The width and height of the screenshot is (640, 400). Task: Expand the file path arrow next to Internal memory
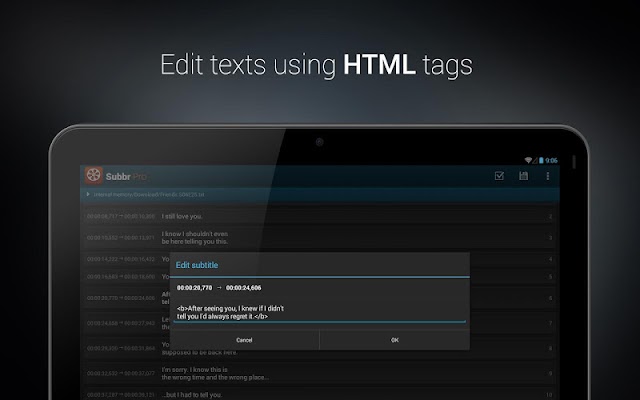88,194
